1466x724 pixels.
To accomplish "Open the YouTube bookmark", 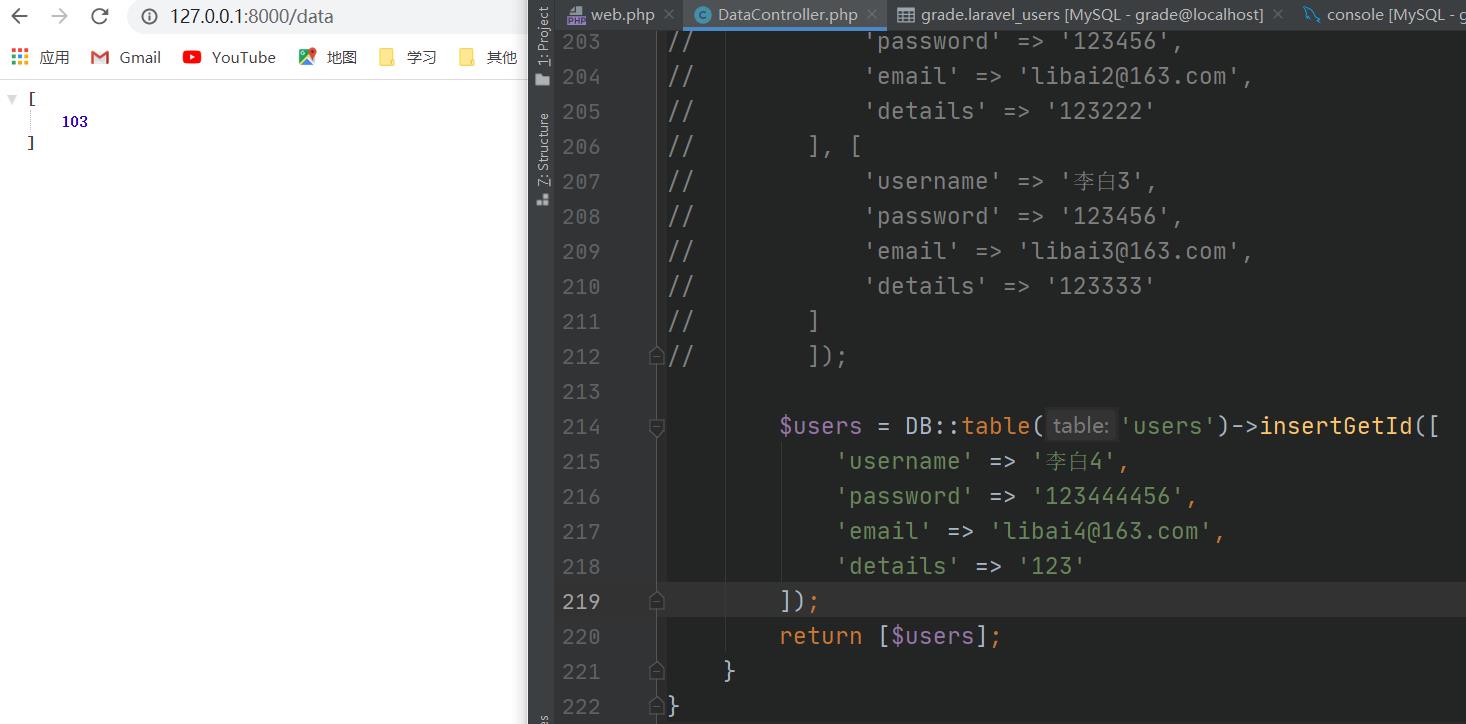I will [229, 57].
